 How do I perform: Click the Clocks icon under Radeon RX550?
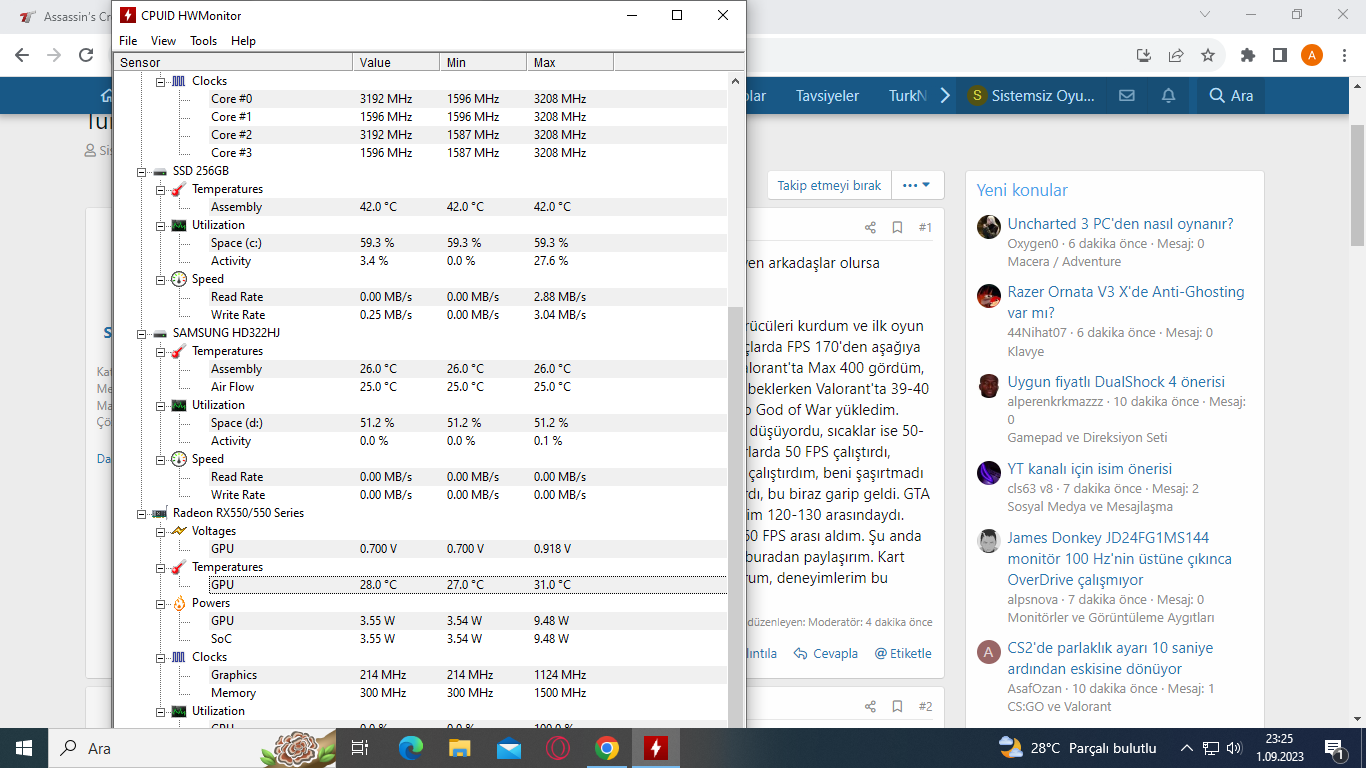coord(178,657)
